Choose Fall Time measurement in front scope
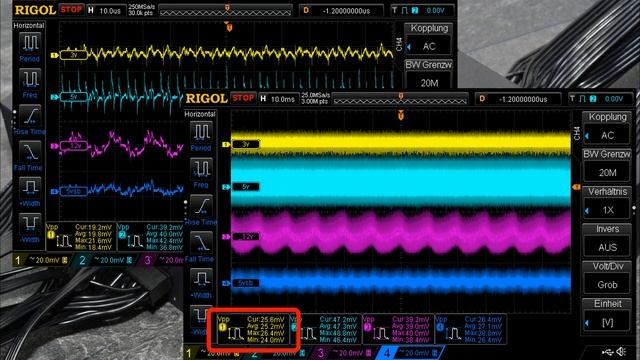This screenshot has width=640, height=360. (x=201, y=247)
